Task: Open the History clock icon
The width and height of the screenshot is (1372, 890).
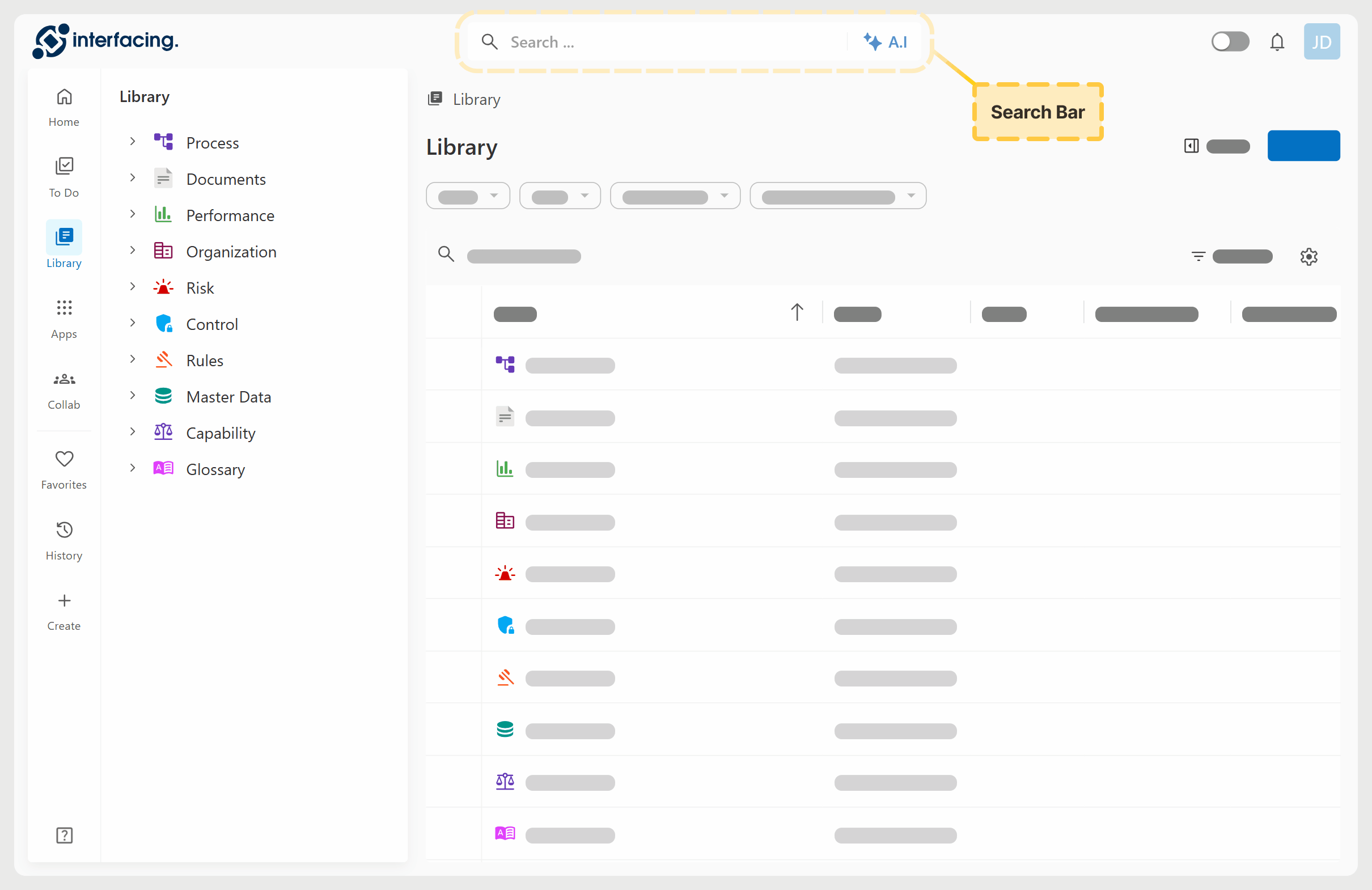Action: pos(64,529)
